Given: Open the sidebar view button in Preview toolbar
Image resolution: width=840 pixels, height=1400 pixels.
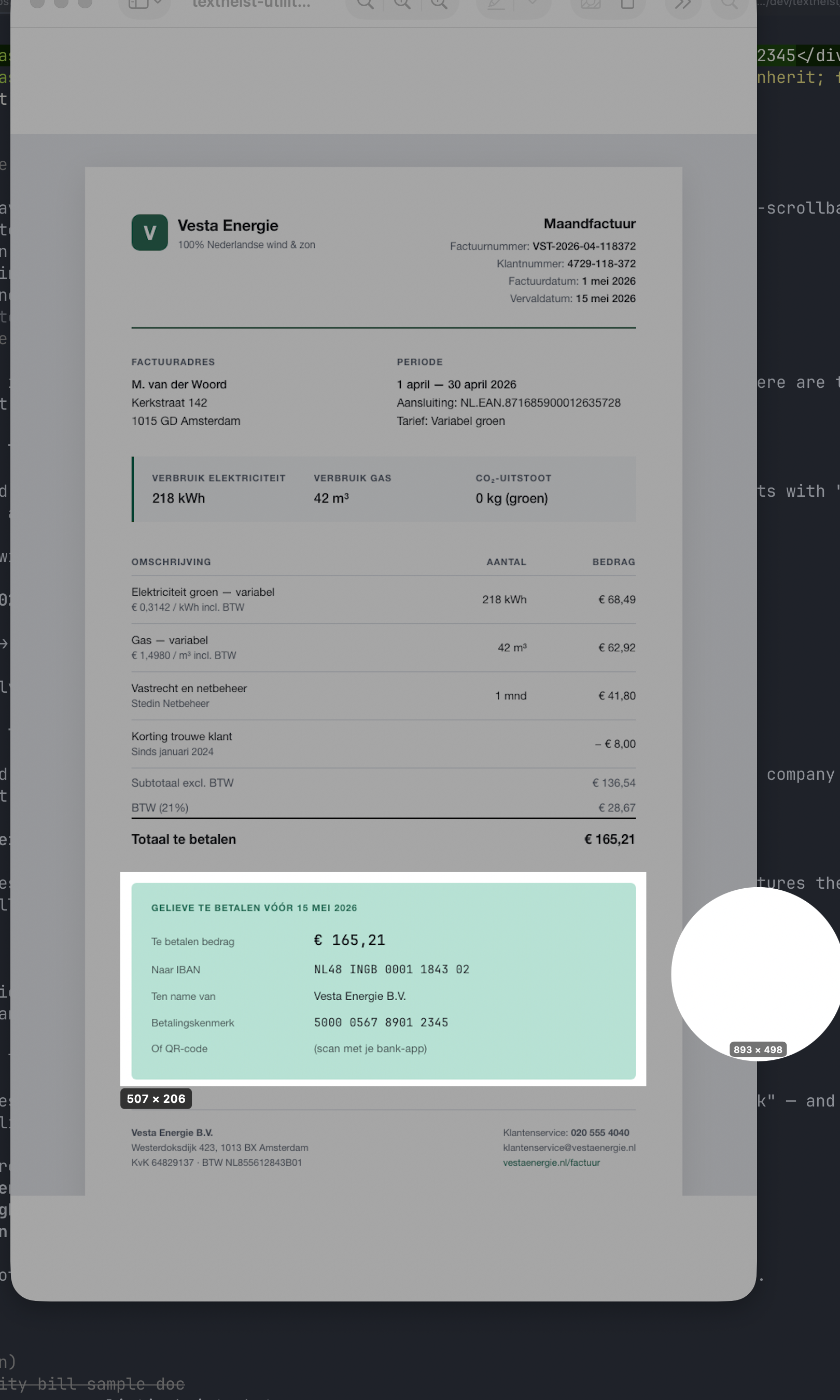Looking at the screenshot, I should tap(137, 4).
